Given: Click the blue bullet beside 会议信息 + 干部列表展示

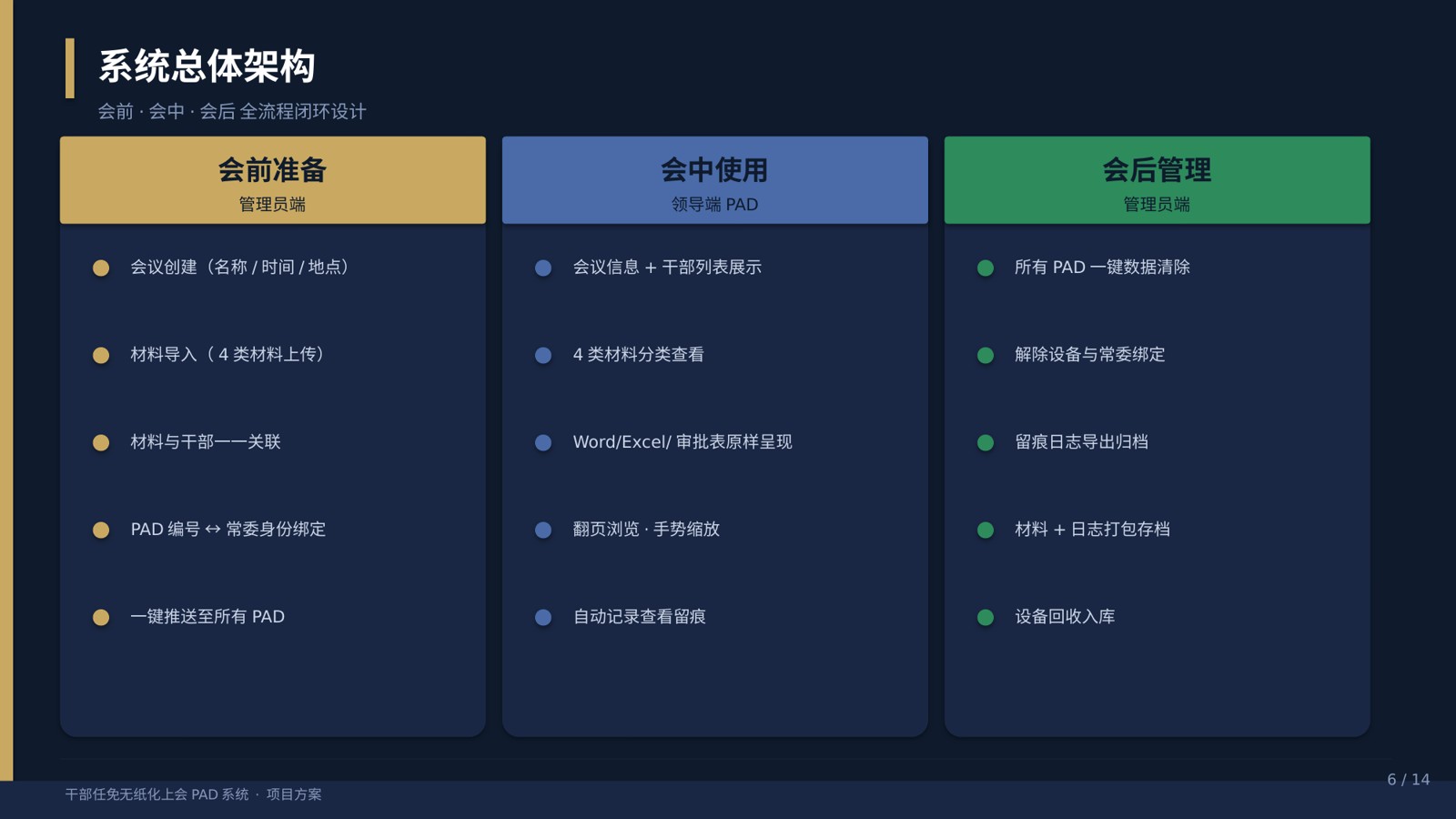Looking at the screenshot, I should pyautogui.click(x=543, y=268).
